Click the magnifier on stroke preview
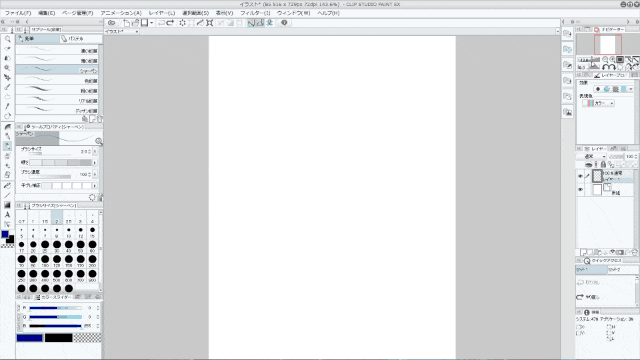Image resolution: width=640 pixels, height=360 pixels. [98, 141]
